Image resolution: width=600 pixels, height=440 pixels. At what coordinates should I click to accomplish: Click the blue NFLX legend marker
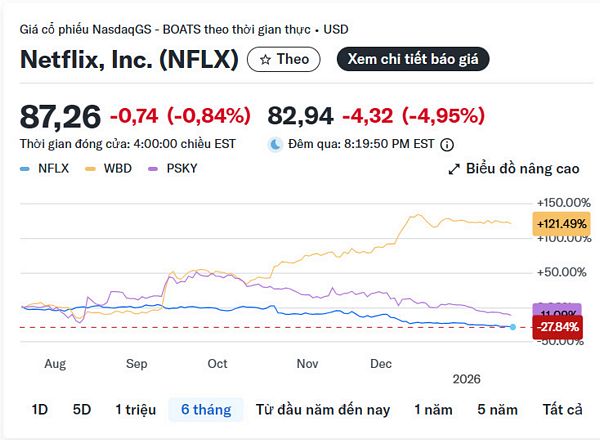coord(26,169)
